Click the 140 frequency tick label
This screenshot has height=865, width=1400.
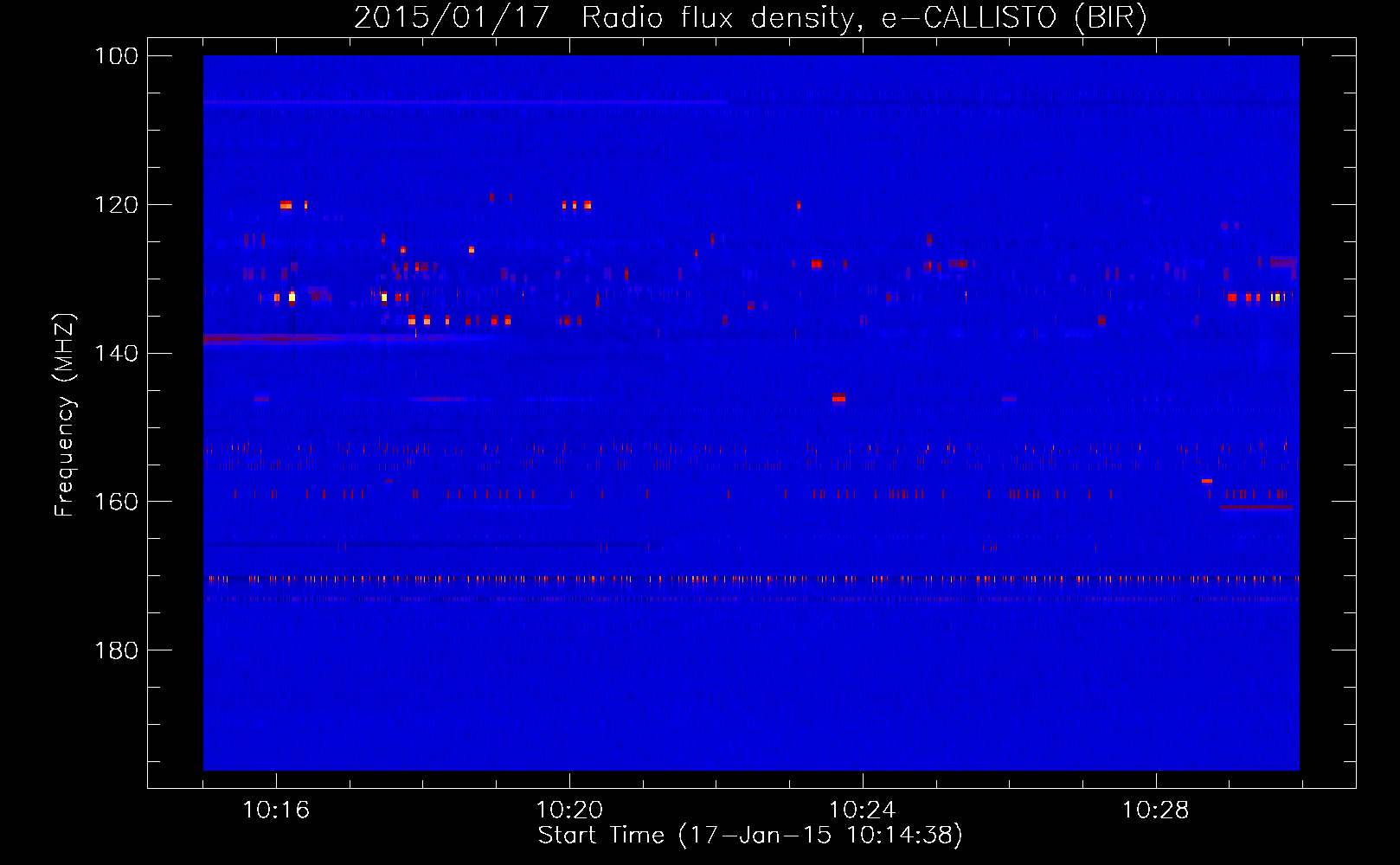coord(117,353)
